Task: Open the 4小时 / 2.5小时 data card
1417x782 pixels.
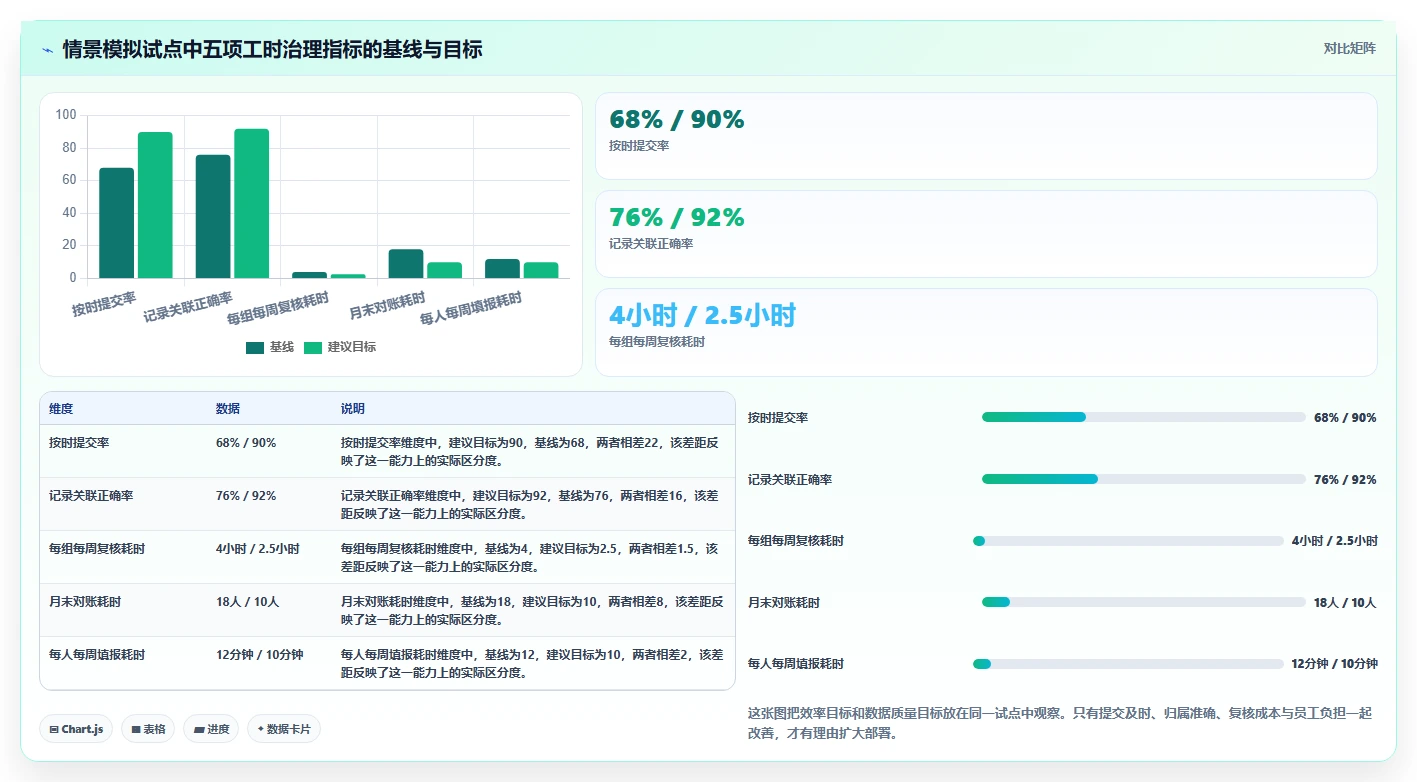Action: point(986,332)
